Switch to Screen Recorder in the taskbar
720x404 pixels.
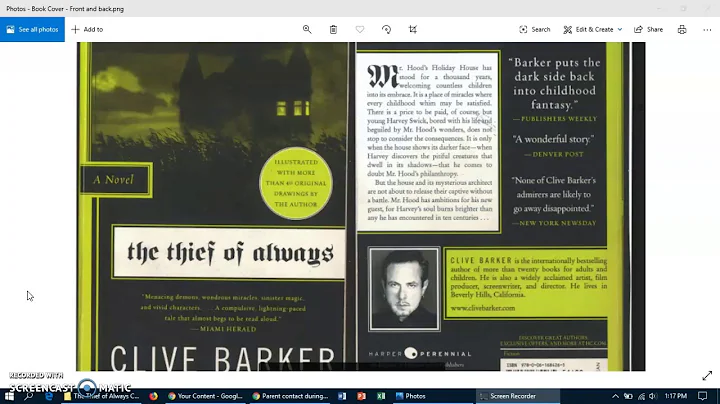518,396
